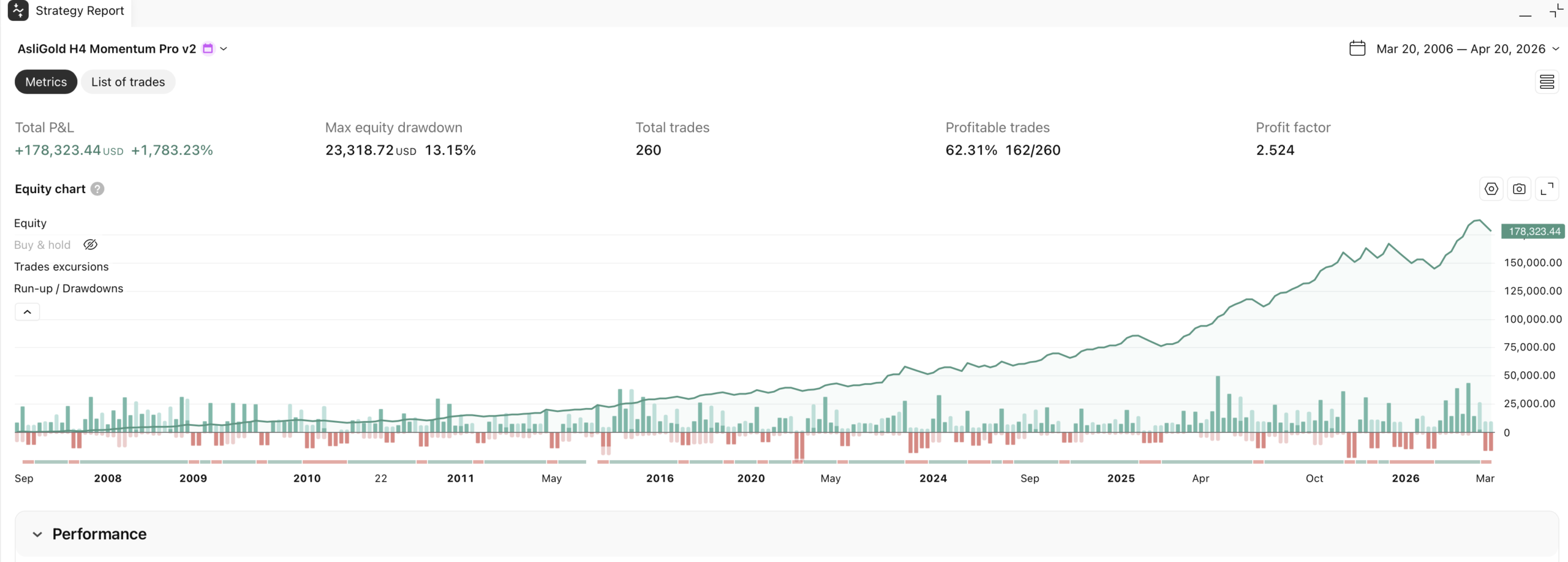Click the Strategy Report logo icon
1568x562 pixels.
coord(18,10)
